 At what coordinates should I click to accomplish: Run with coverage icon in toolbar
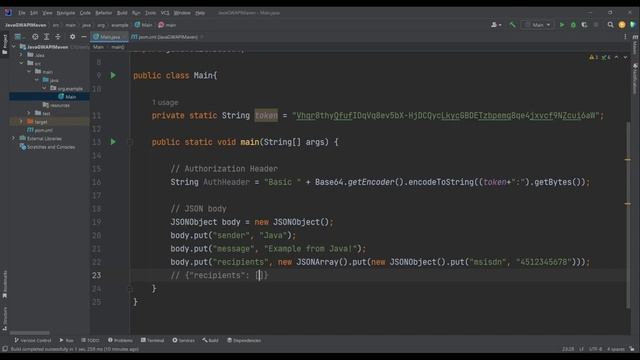584,25
